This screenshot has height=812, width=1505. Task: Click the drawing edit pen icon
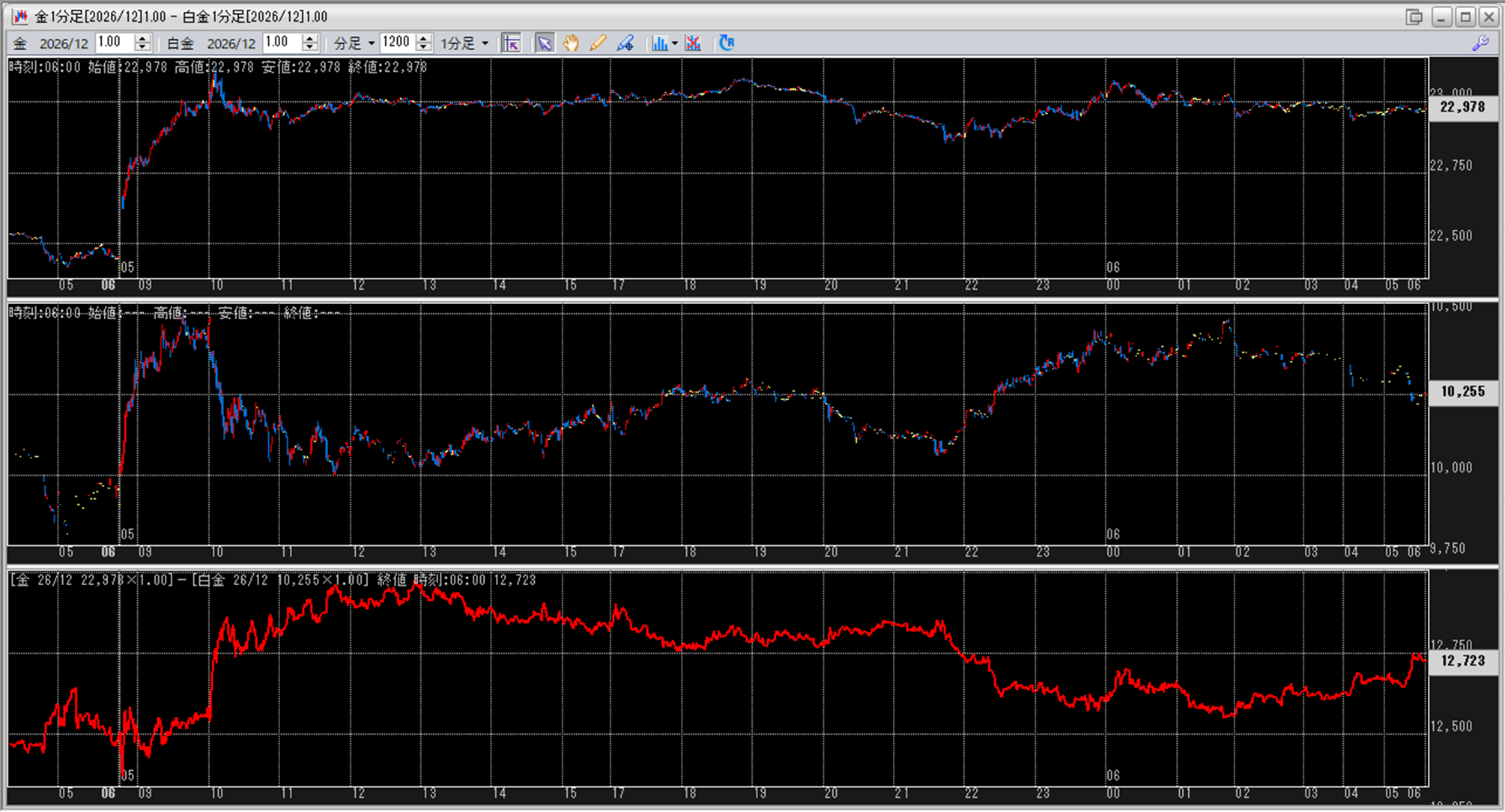point(626,43)
